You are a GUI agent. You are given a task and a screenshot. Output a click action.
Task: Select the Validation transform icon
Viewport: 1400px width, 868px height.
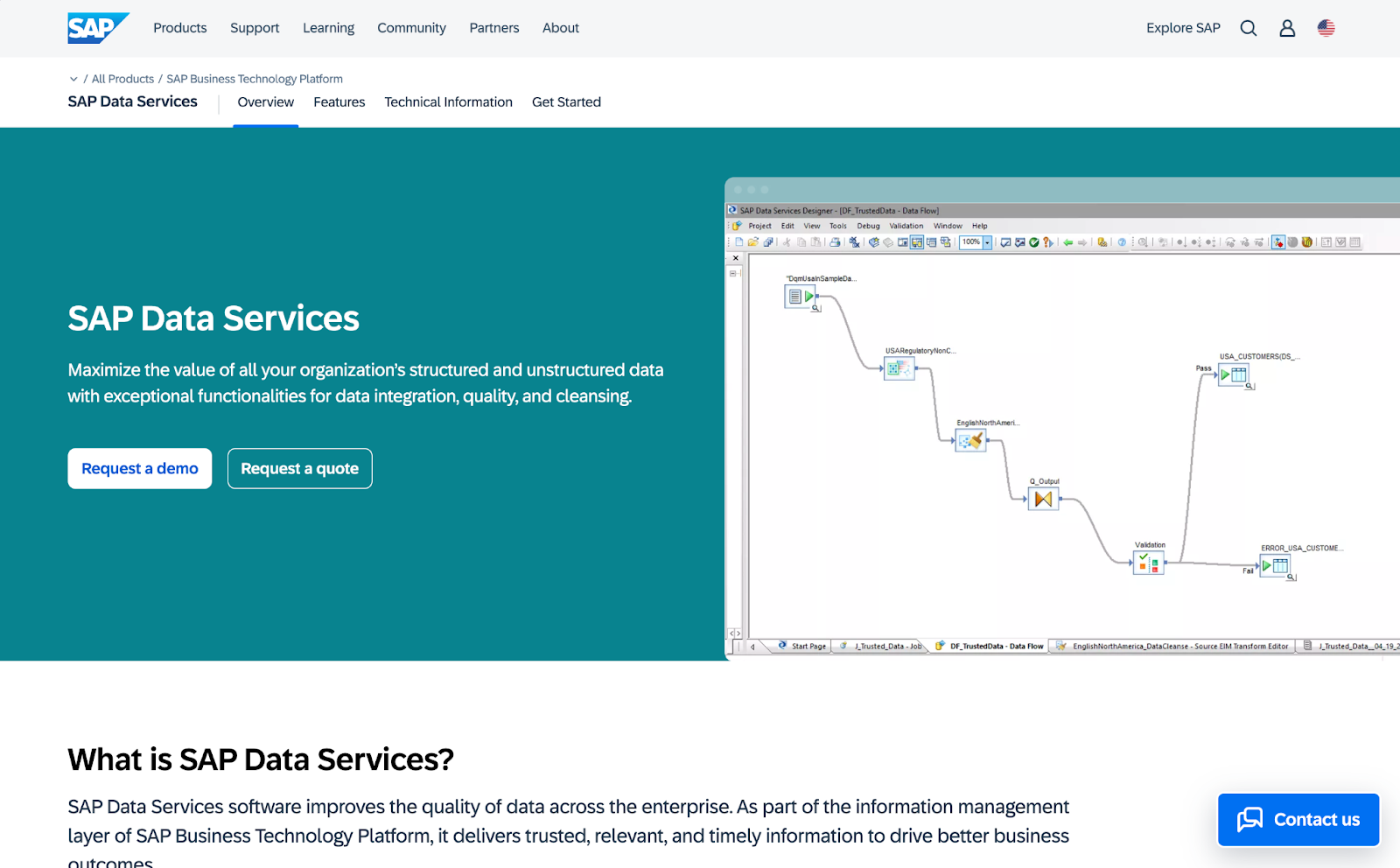1148,563
